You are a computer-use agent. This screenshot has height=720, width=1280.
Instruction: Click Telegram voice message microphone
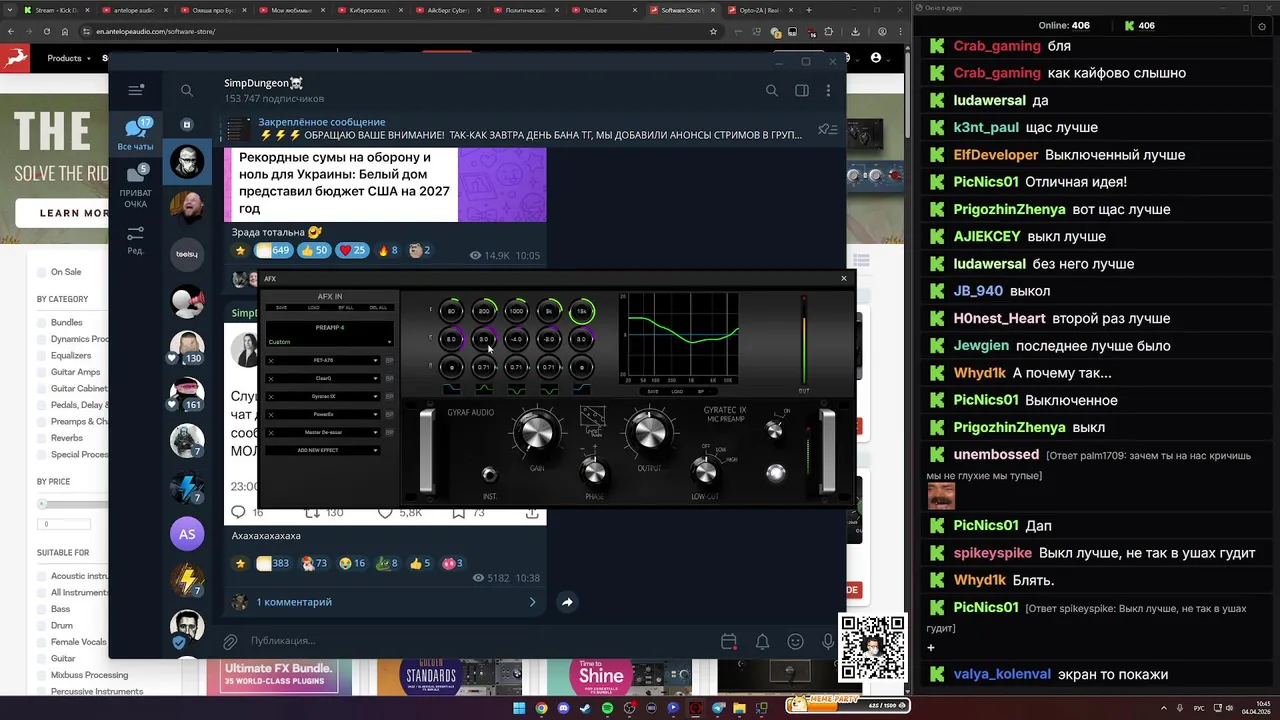point(828,641)
